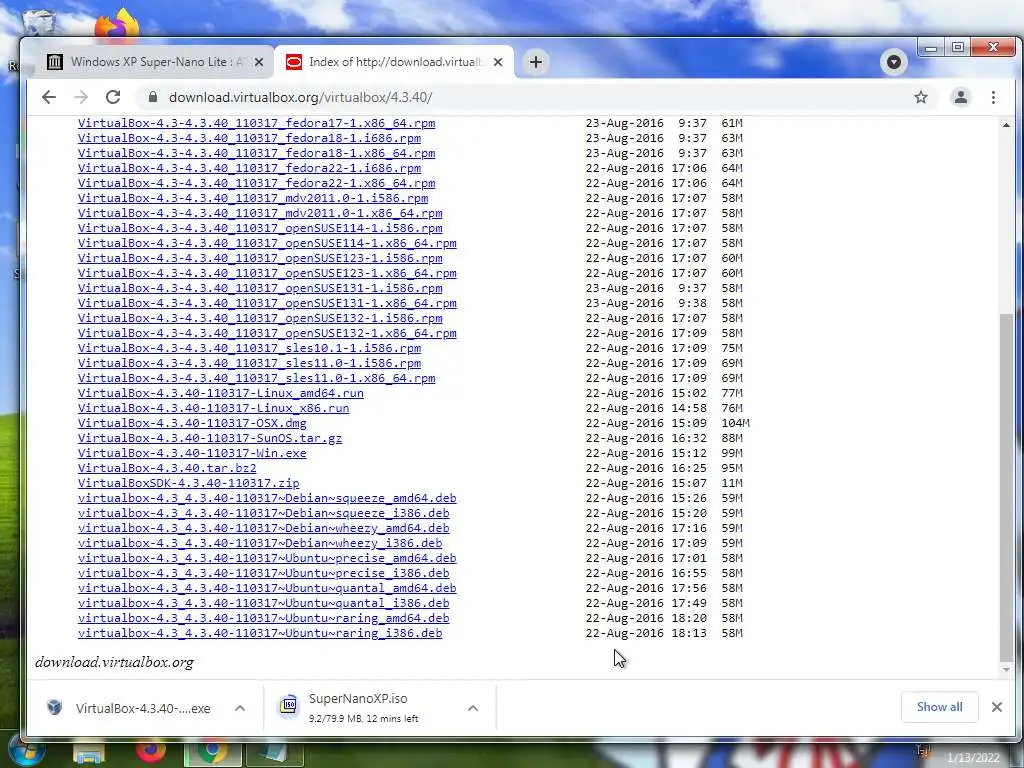1024x768 pixels.
Task: Open the Ubuntu quantal i386 deb link
Action: tap(264, 603)
